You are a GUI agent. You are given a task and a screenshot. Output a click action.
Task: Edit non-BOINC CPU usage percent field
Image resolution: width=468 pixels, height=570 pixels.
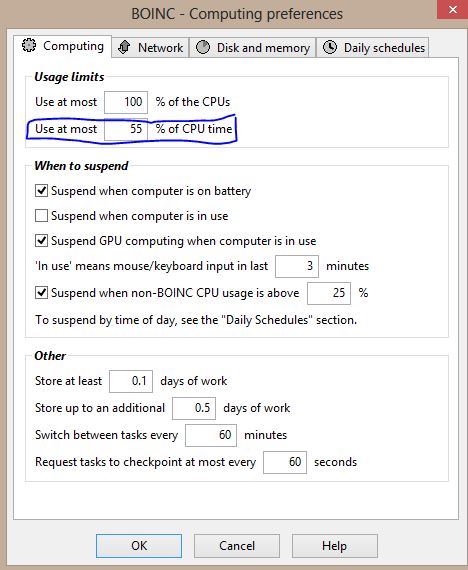tap(329, 293)
